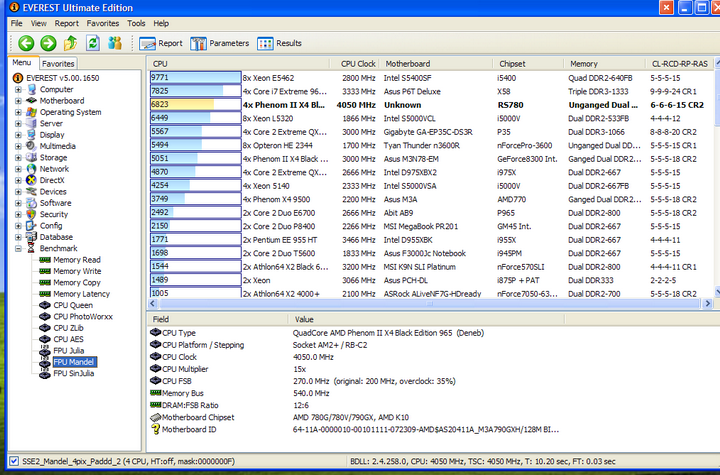Select the Multimedia tree icon
The width and height of the screenshot is (720, 475).
(31, 146)
